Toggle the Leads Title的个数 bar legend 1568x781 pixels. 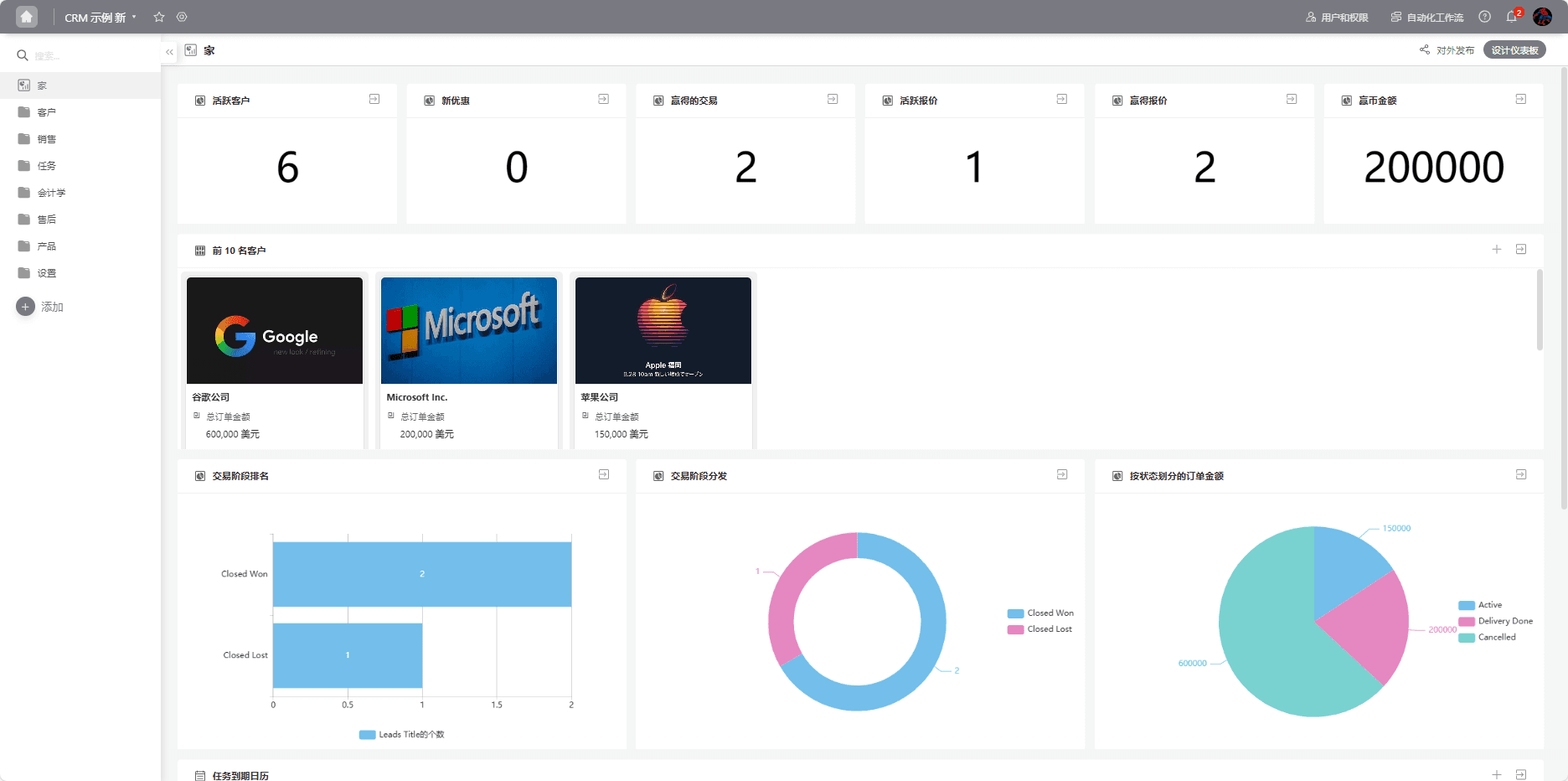pos(402,735)
